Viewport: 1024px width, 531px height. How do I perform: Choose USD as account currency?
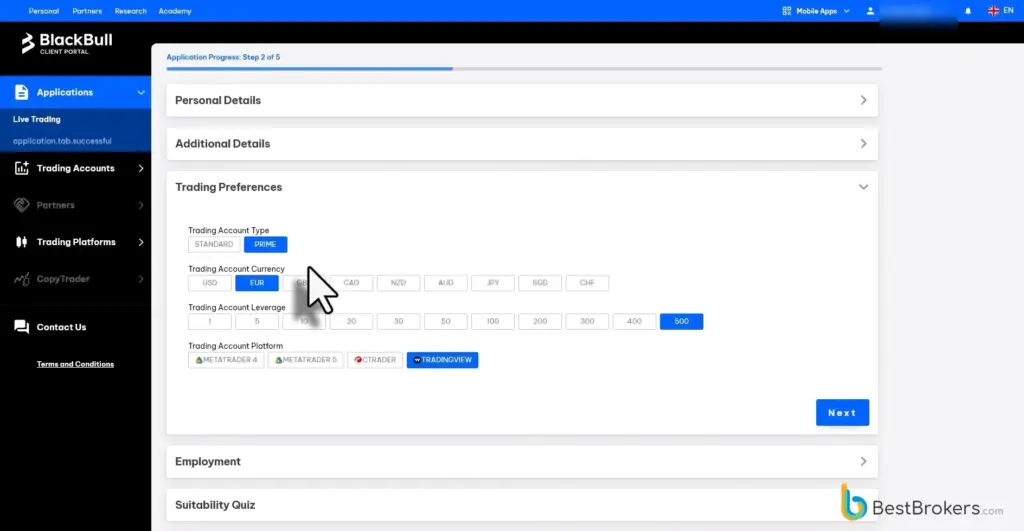[x=210, y=283]
